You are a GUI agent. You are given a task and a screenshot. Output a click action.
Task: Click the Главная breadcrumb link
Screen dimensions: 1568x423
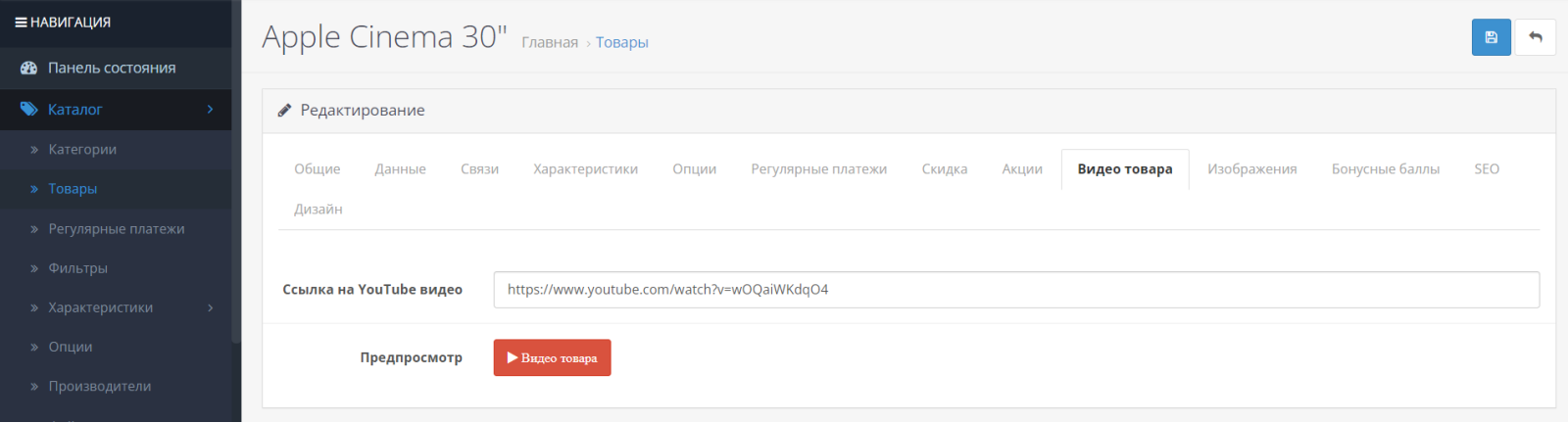549,42
